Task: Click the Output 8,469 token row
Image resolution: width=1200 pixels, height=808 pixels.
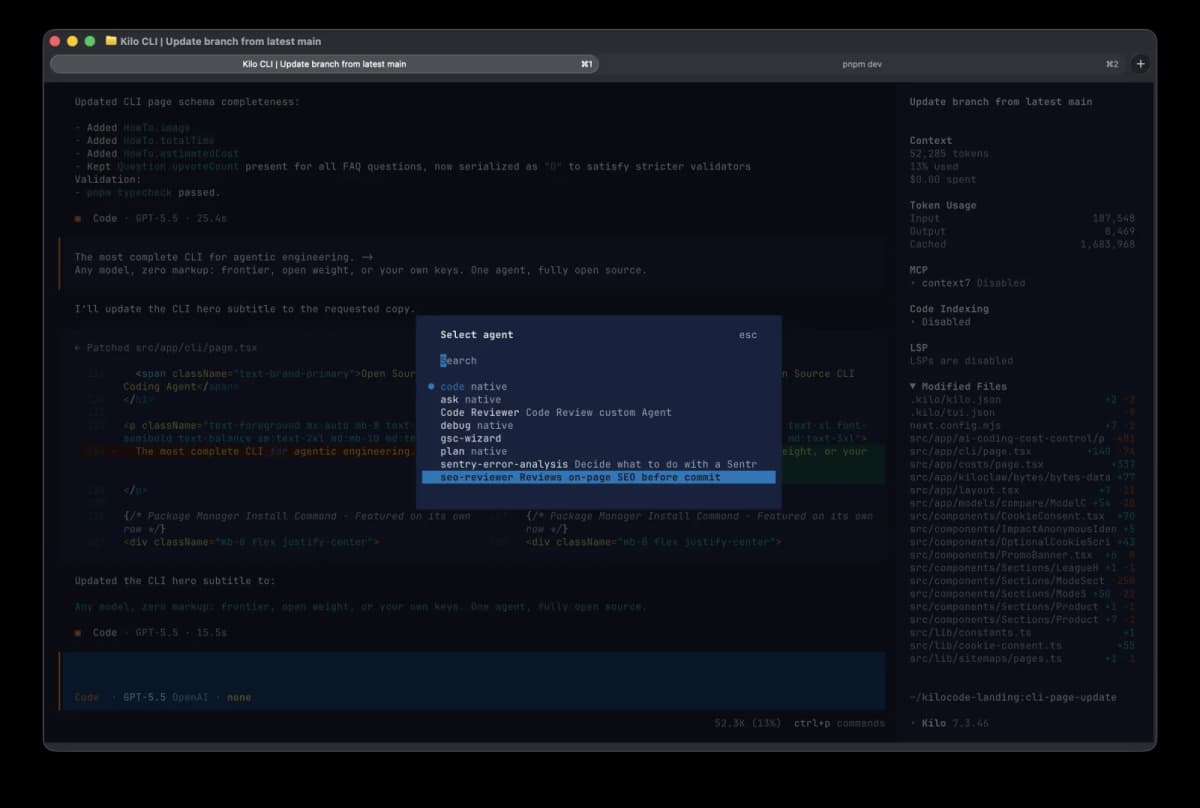Action: pos(1022,231)
